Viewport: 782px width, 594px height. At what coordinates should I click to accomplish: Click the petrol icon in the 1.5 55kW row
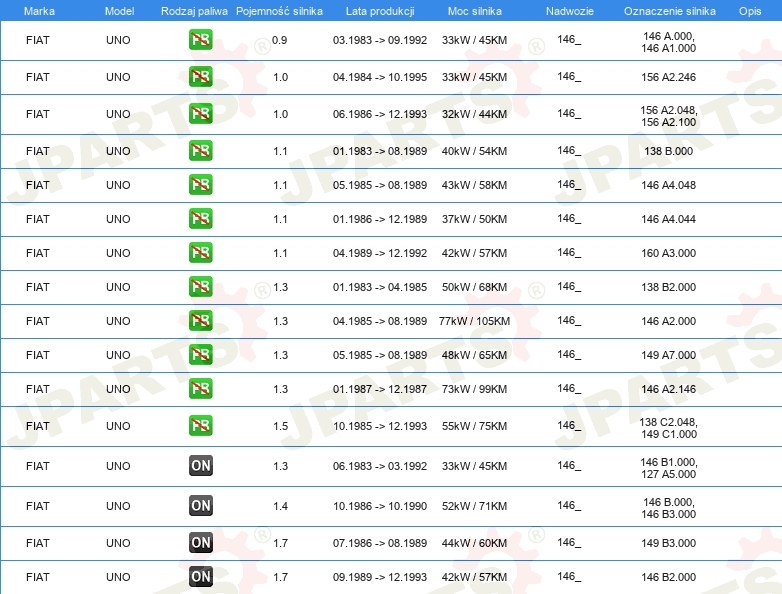pos(200,425)
